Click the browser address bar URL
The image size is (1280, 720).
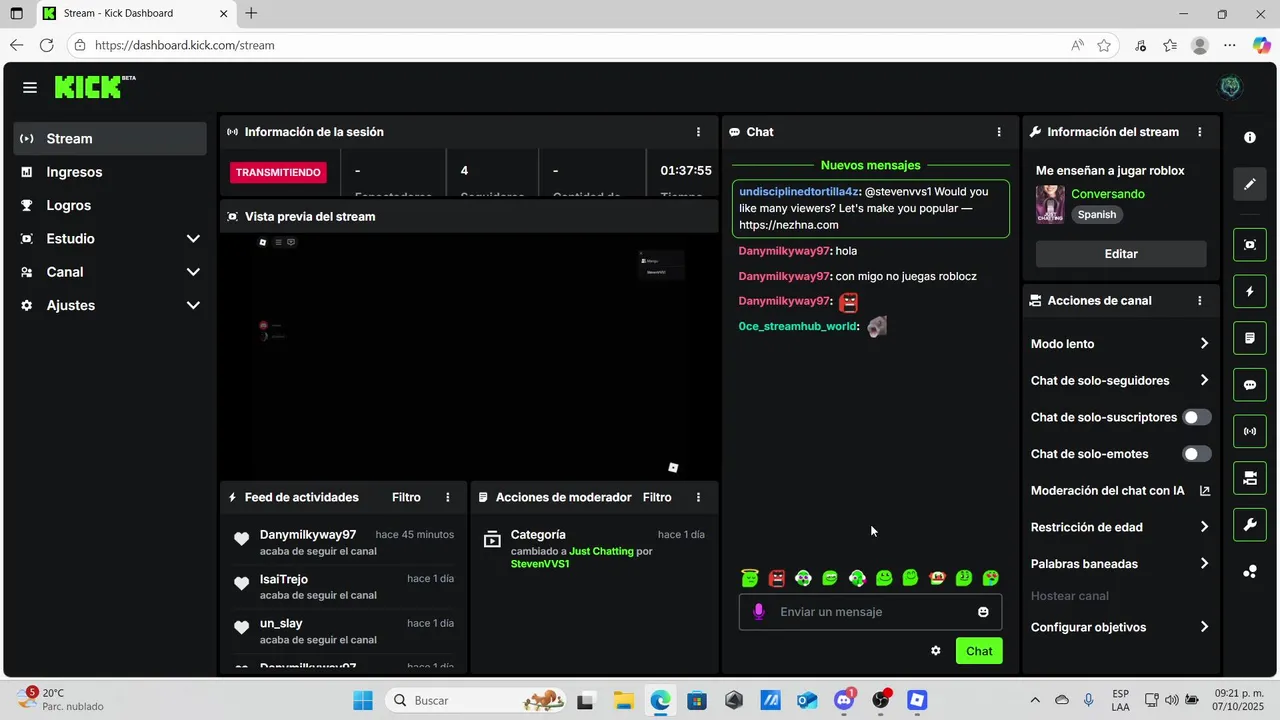click(x=185, y=45)
